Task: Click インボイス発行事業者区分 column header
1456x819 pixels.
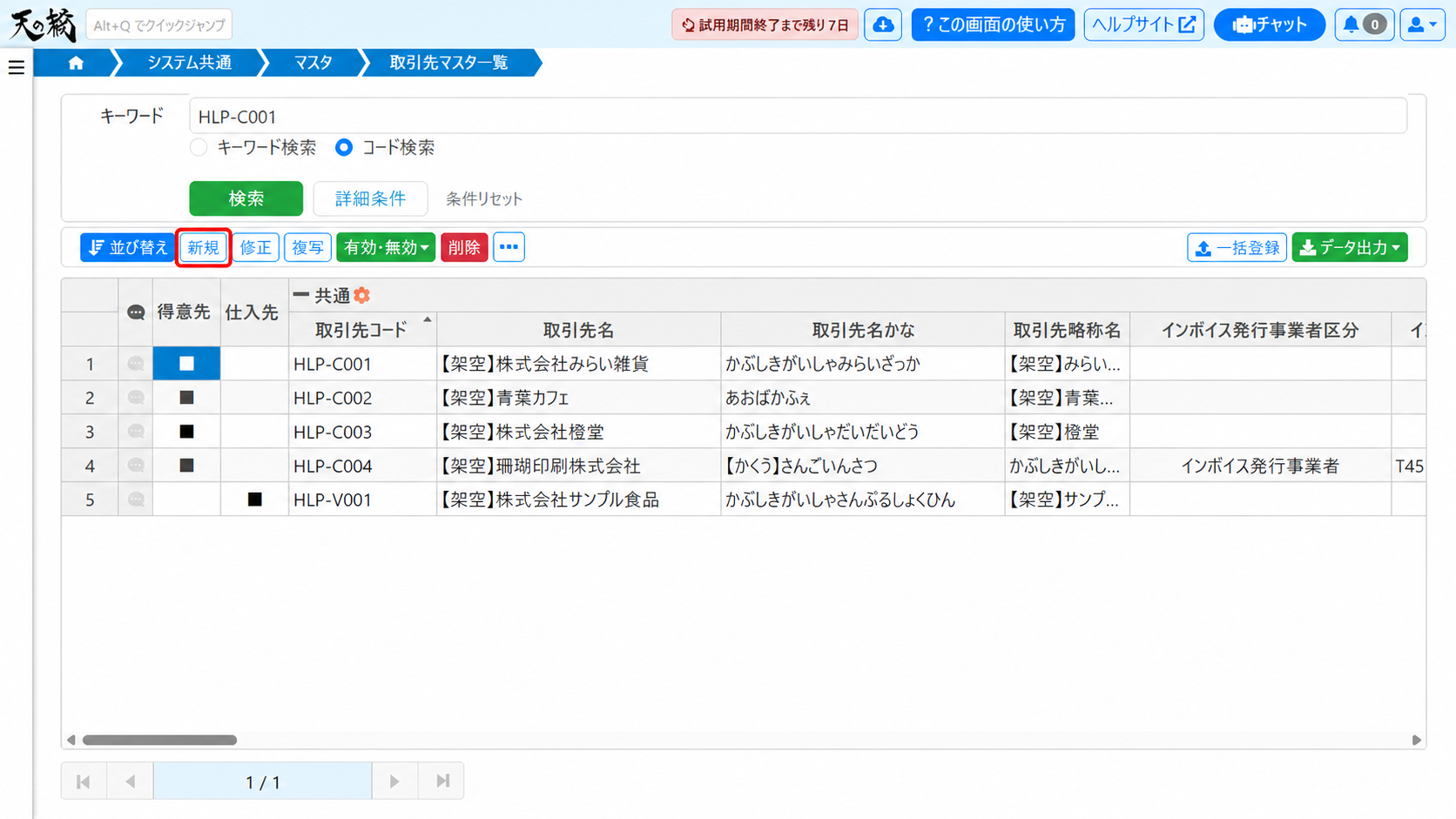Action: [x=1260, y=330]
